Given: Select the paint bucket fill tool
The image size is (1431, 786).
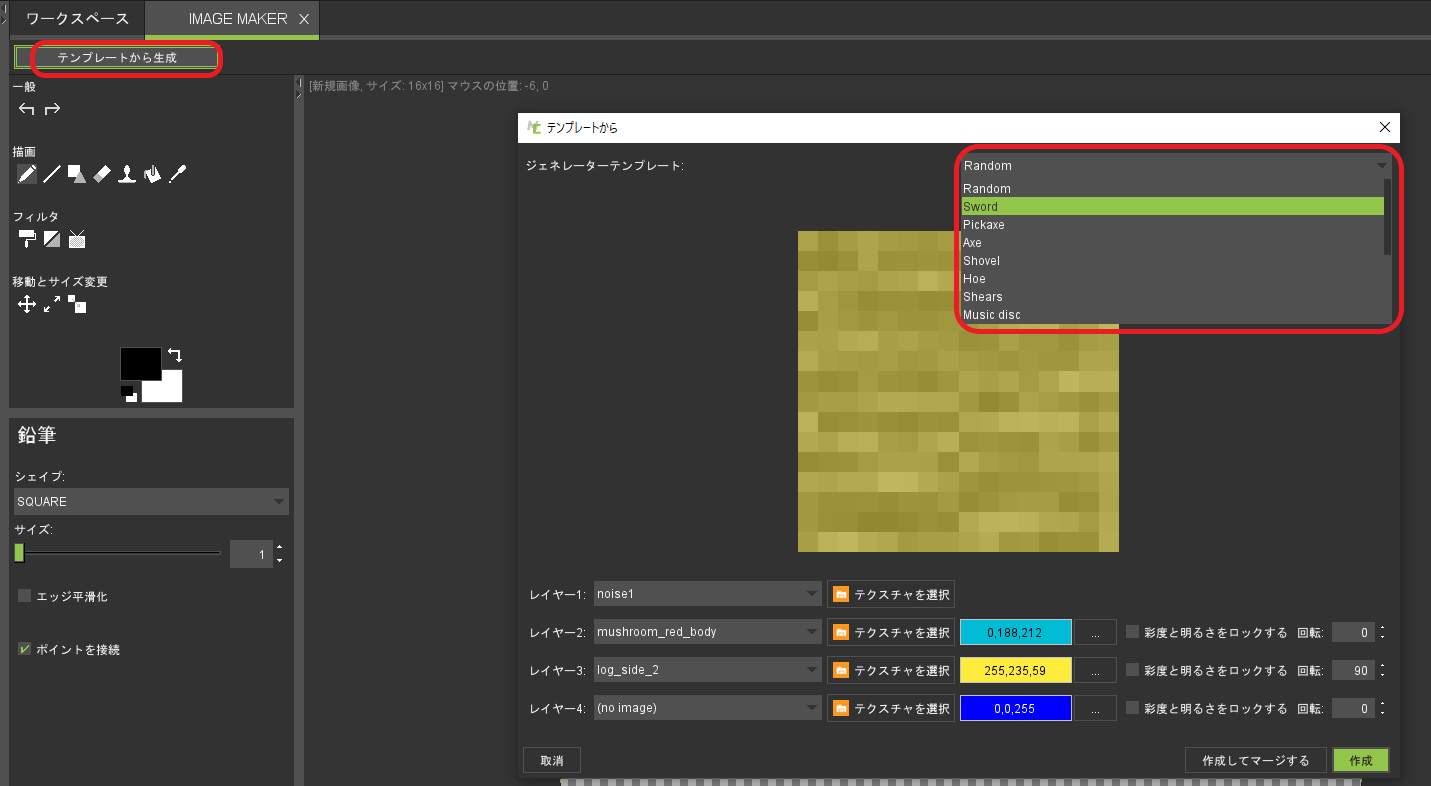Looking at the screenshot, I should coord(152,174).
